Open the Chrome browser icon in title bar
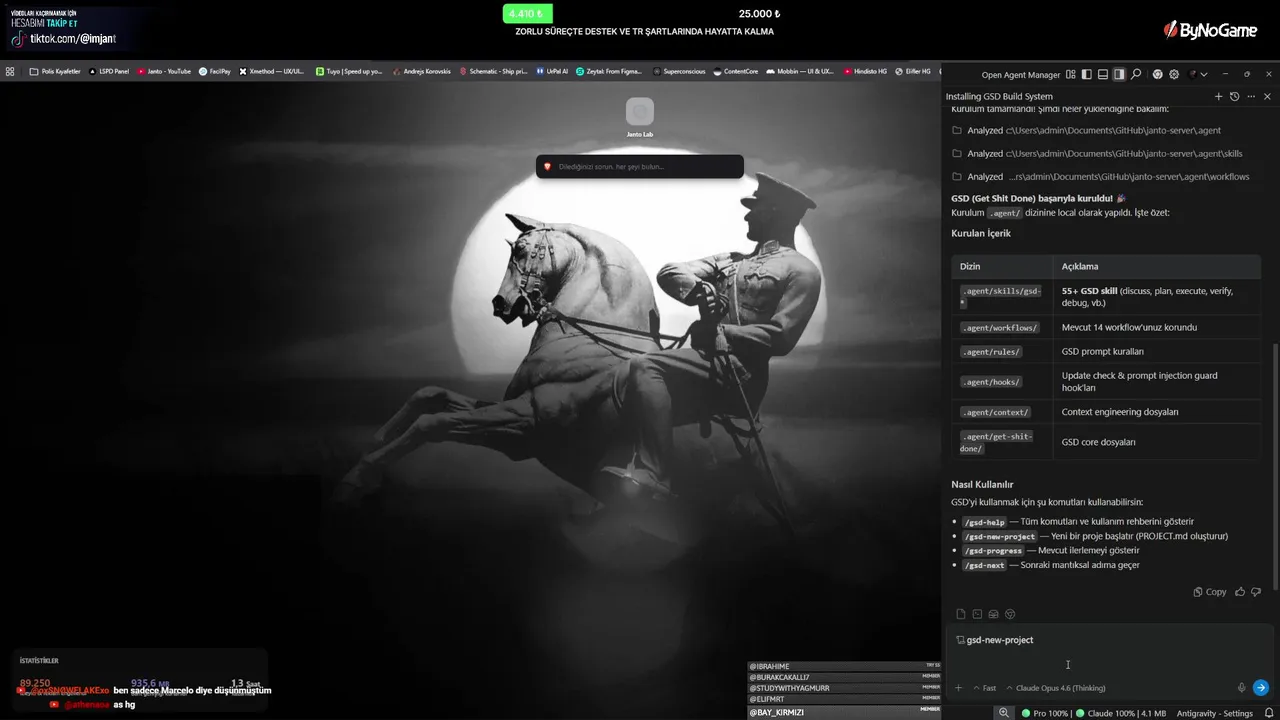1280x720 pixels. coord(1158,75)
